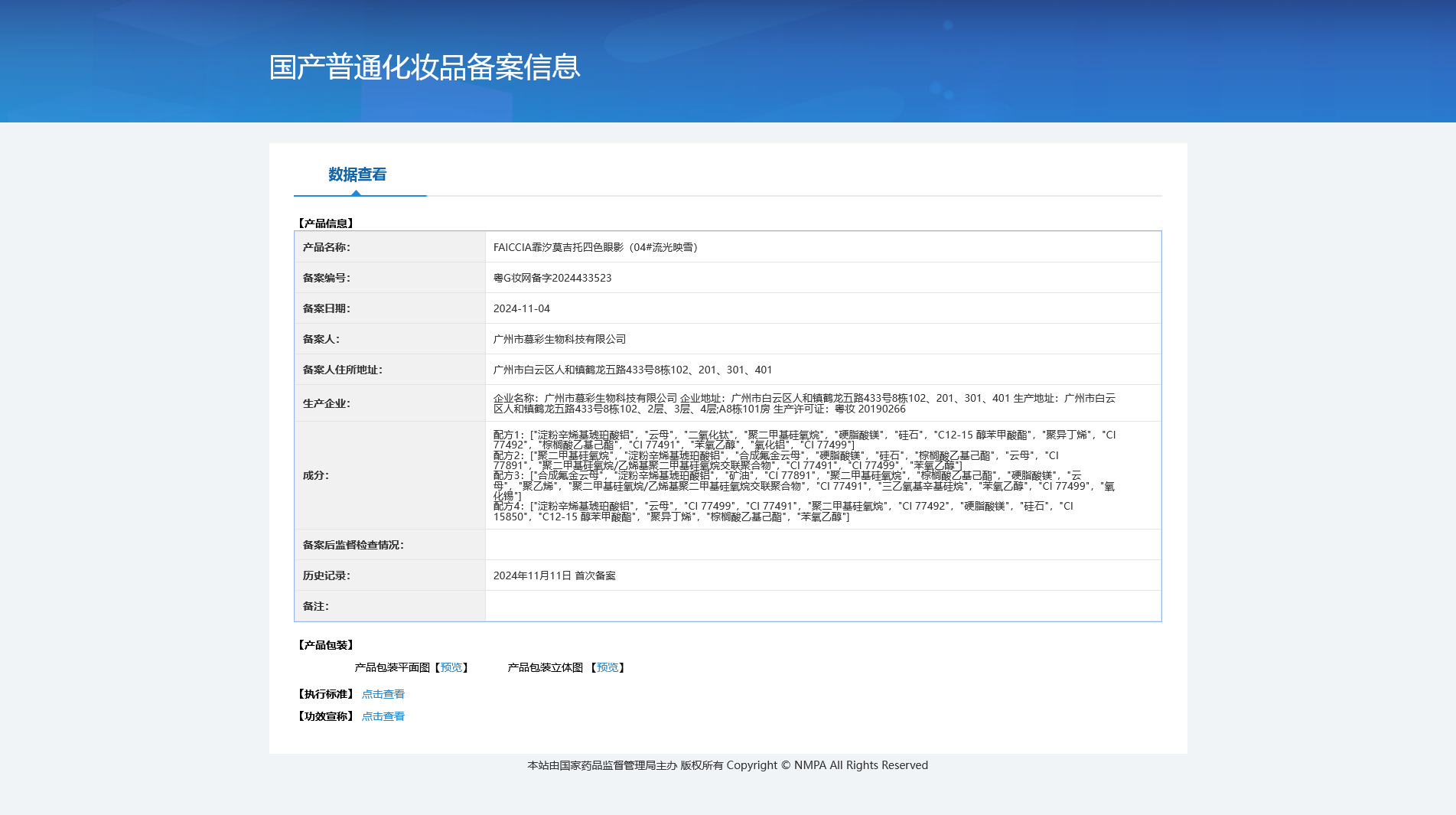Image resolution: width=1456 pixels, height=815 pixels.
Task: Click the 备案编号 label cell
Action: (390, 278)
